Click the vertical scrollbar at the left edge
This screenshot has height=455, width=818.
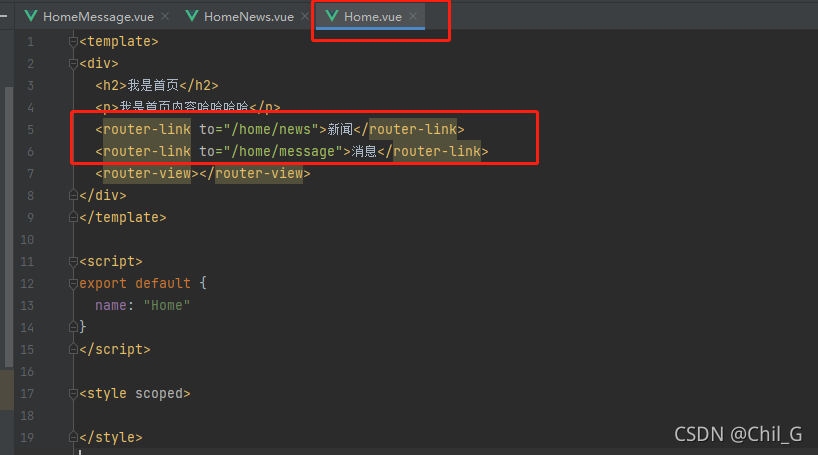[x=8, y=227]
